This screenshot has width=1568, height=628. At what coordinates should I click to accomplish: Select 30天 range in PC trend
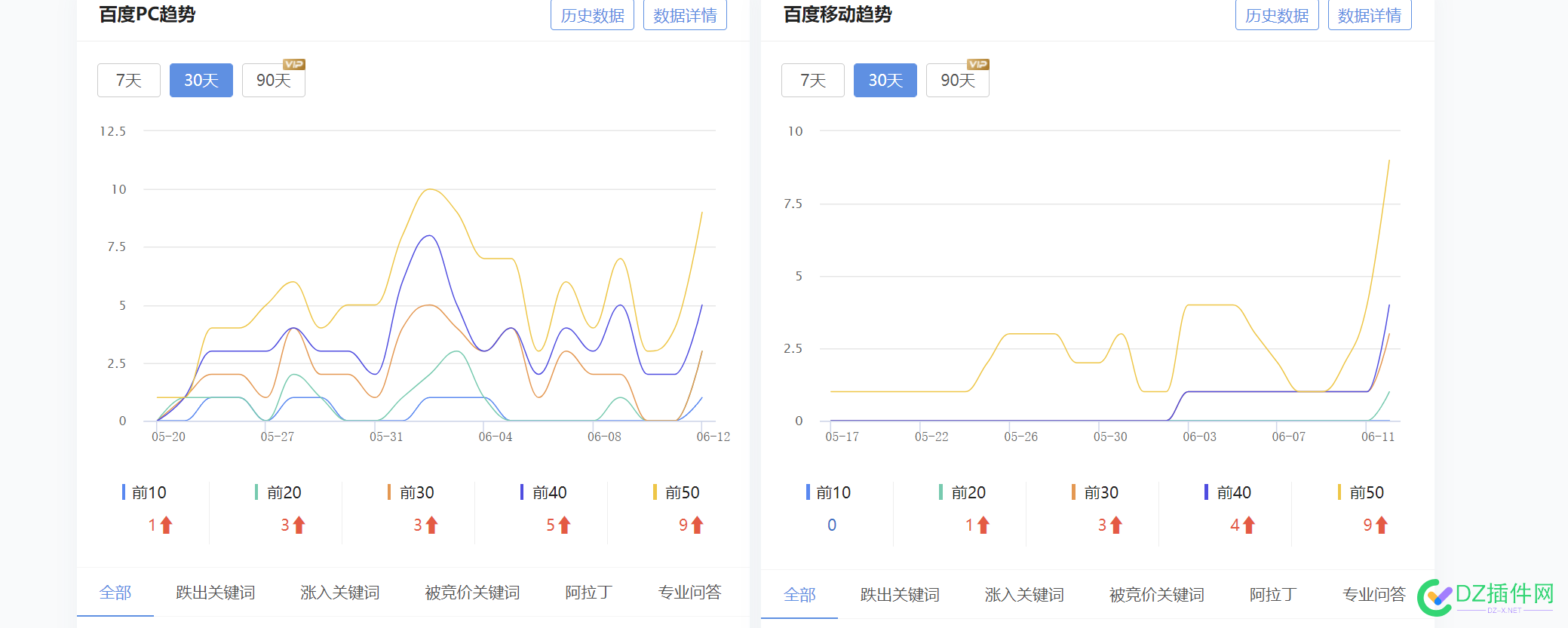coord(201,80)
